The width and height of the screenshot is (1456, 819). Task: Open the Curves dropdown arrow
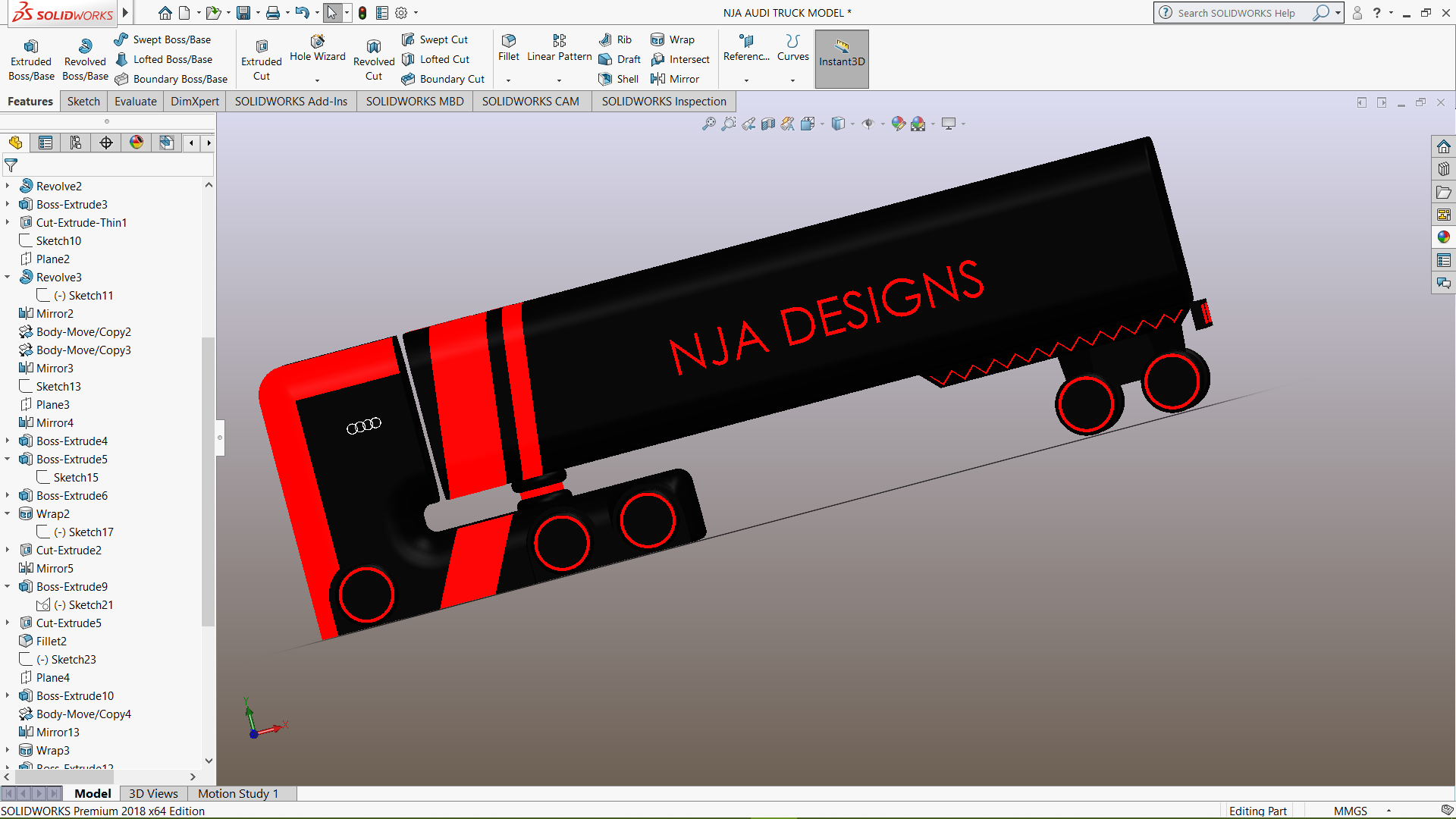coord(793,80)
